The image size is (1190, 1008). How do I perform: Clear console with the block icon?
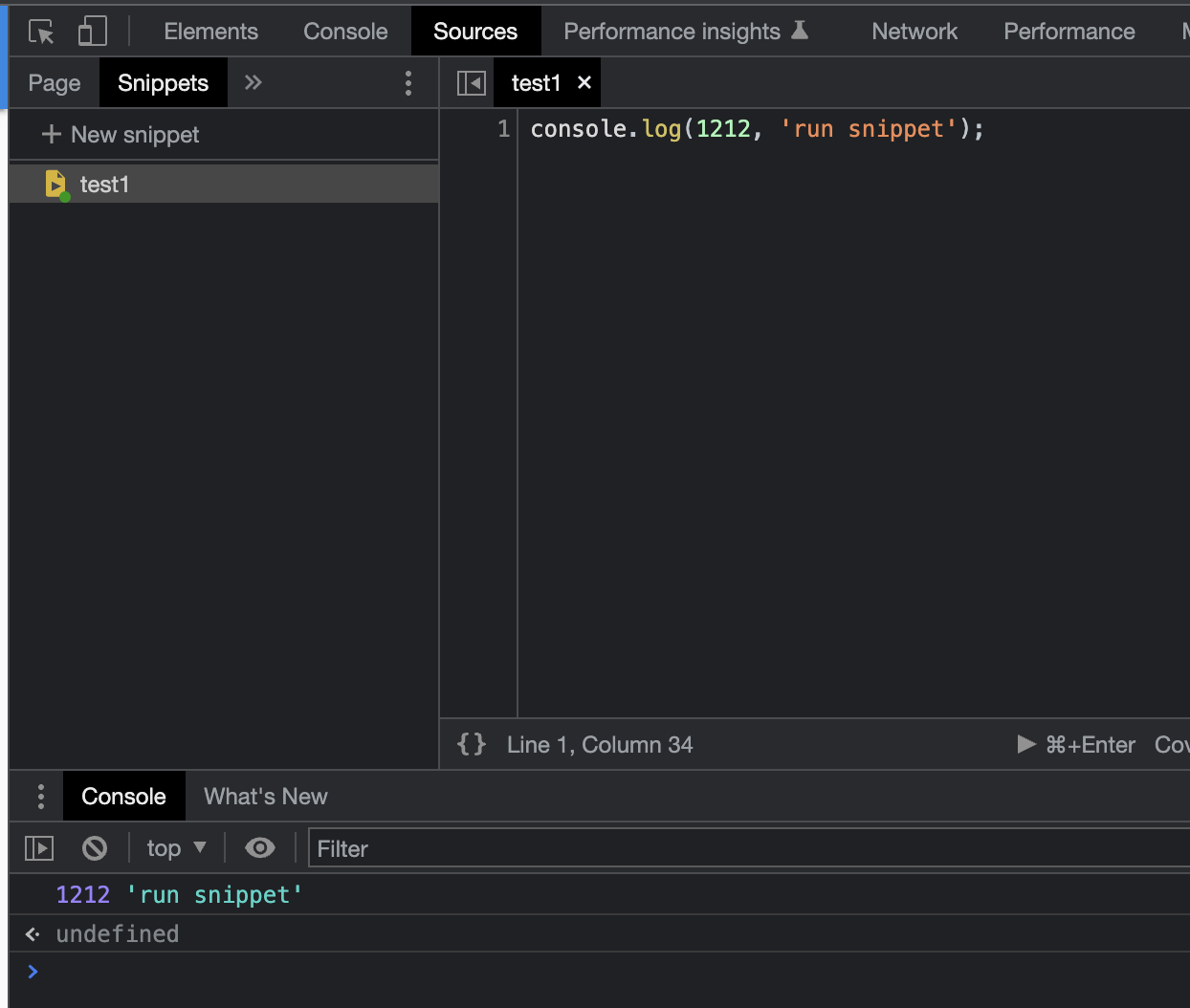point(95,848)
